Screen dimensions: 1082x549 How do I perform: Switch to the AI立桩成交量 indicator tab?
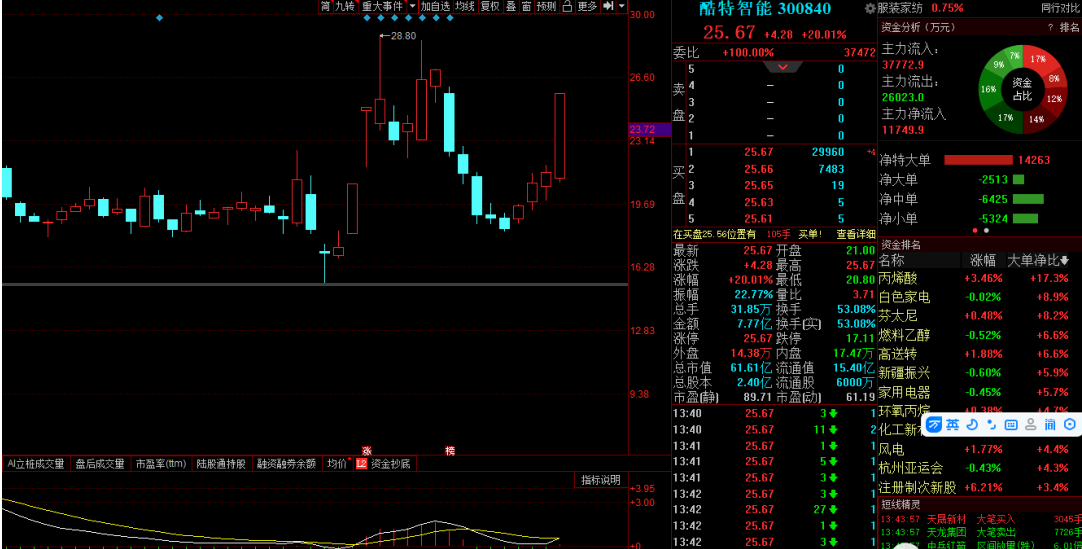pyautogui.click(x=36, y=463)
